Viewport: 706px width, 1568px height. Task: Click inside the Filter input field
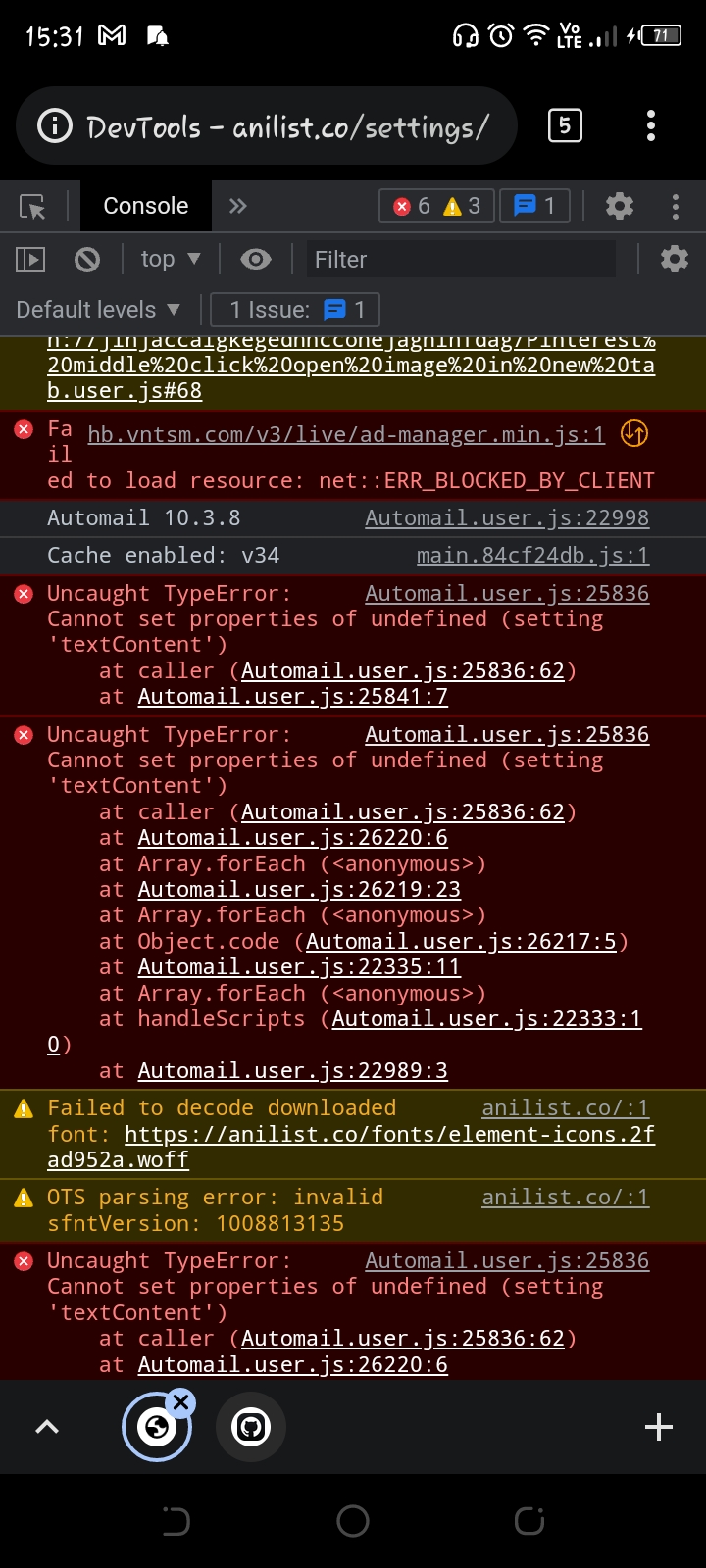(x=461, y=259)
